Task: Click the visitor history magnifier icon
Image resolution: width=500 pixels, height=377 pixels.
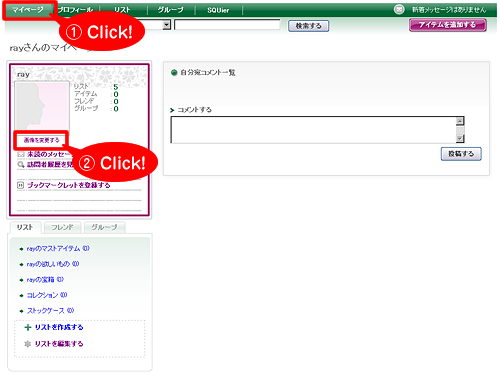Action: pos(21,165)
